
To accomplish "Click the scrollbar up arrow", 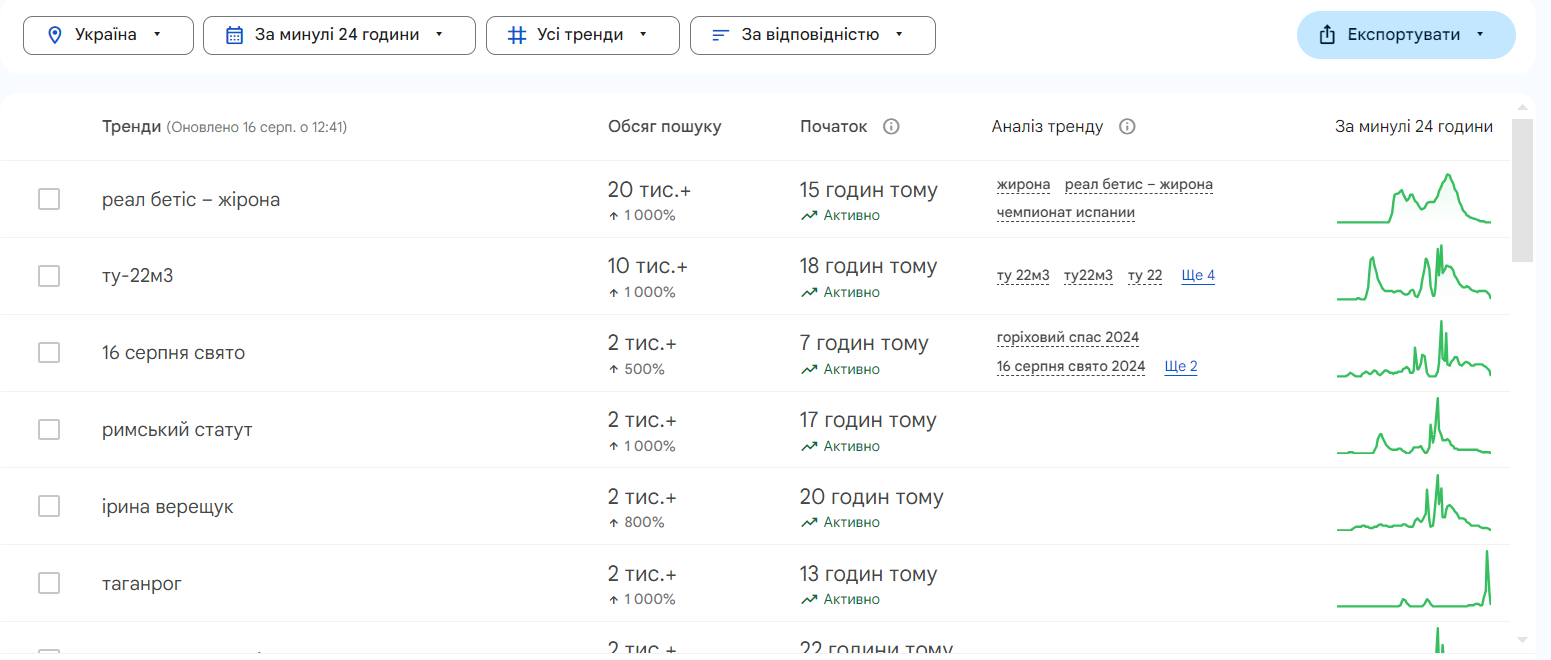I will pos(1522,107).
